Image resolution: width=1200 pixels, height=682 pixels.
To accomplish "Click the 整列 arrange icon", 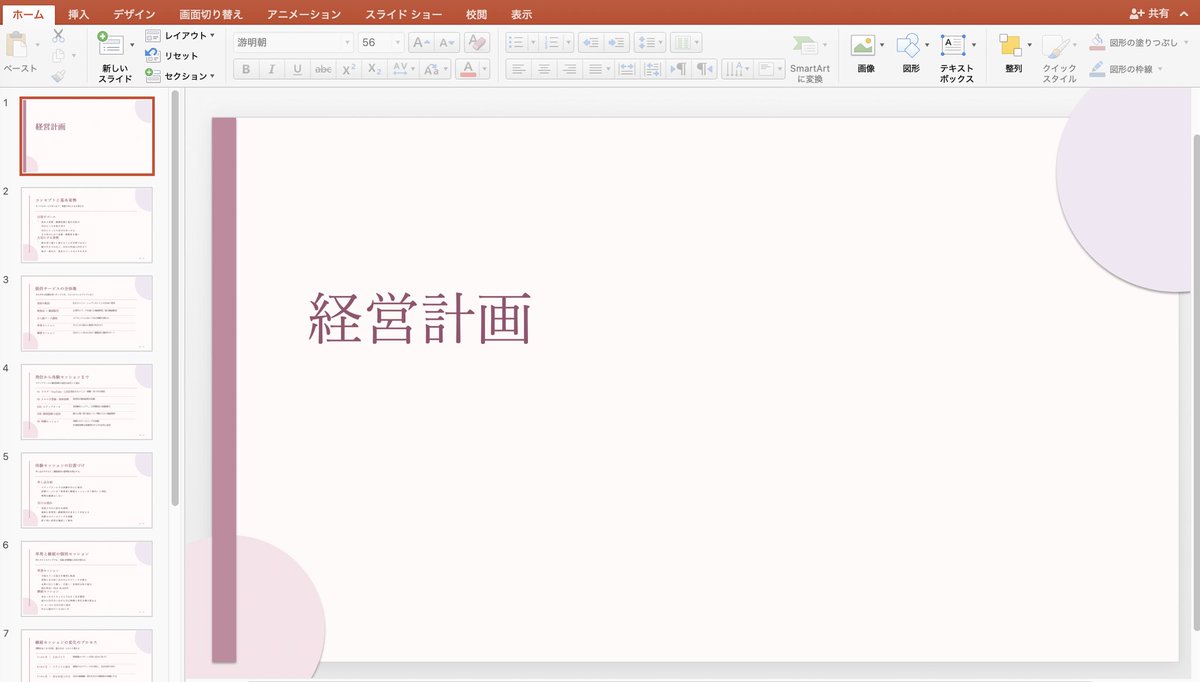I will [1010, 45].
